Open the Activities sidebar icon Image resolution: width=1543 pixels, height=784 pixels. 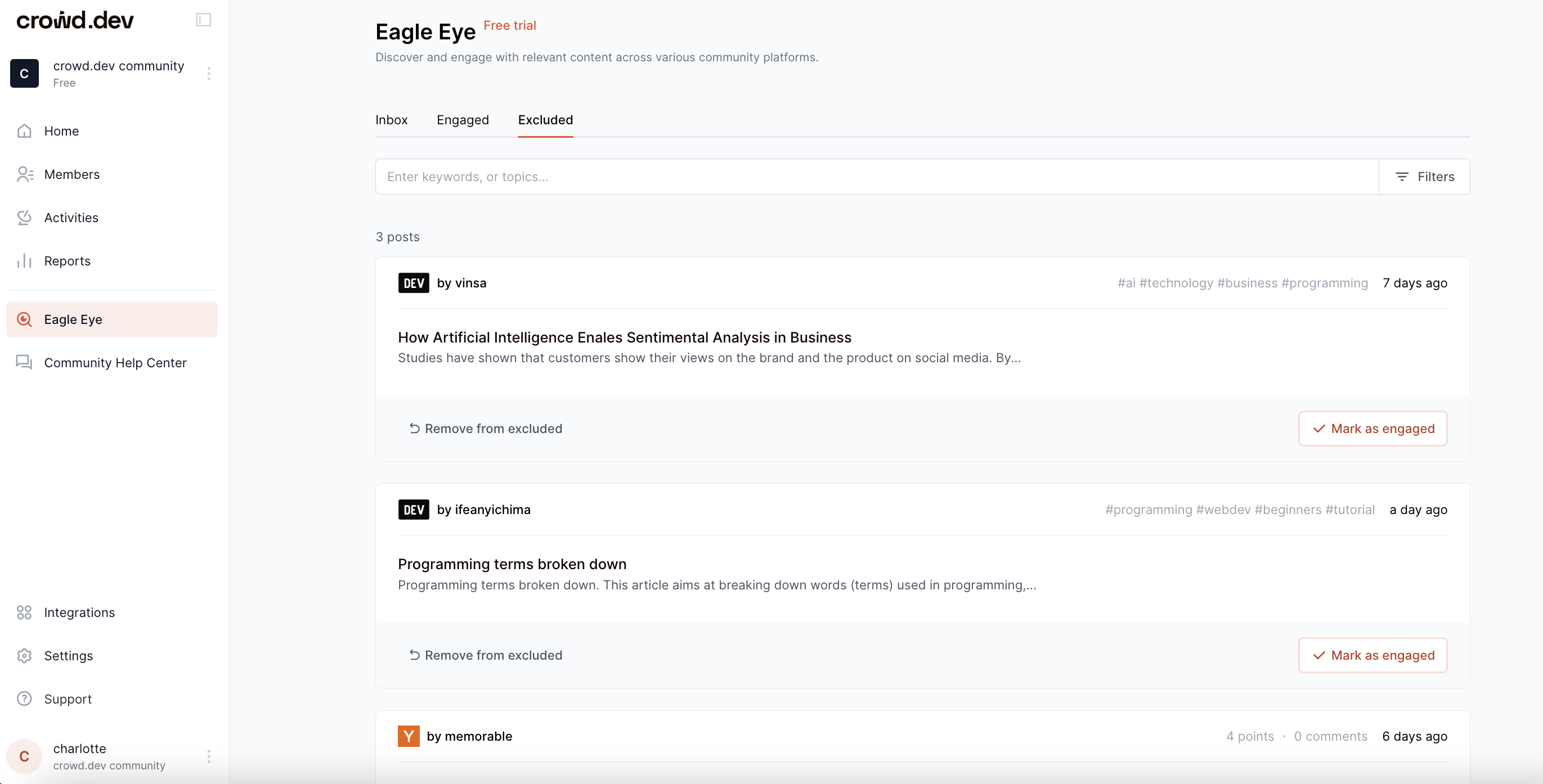click(x=24, y=218)
